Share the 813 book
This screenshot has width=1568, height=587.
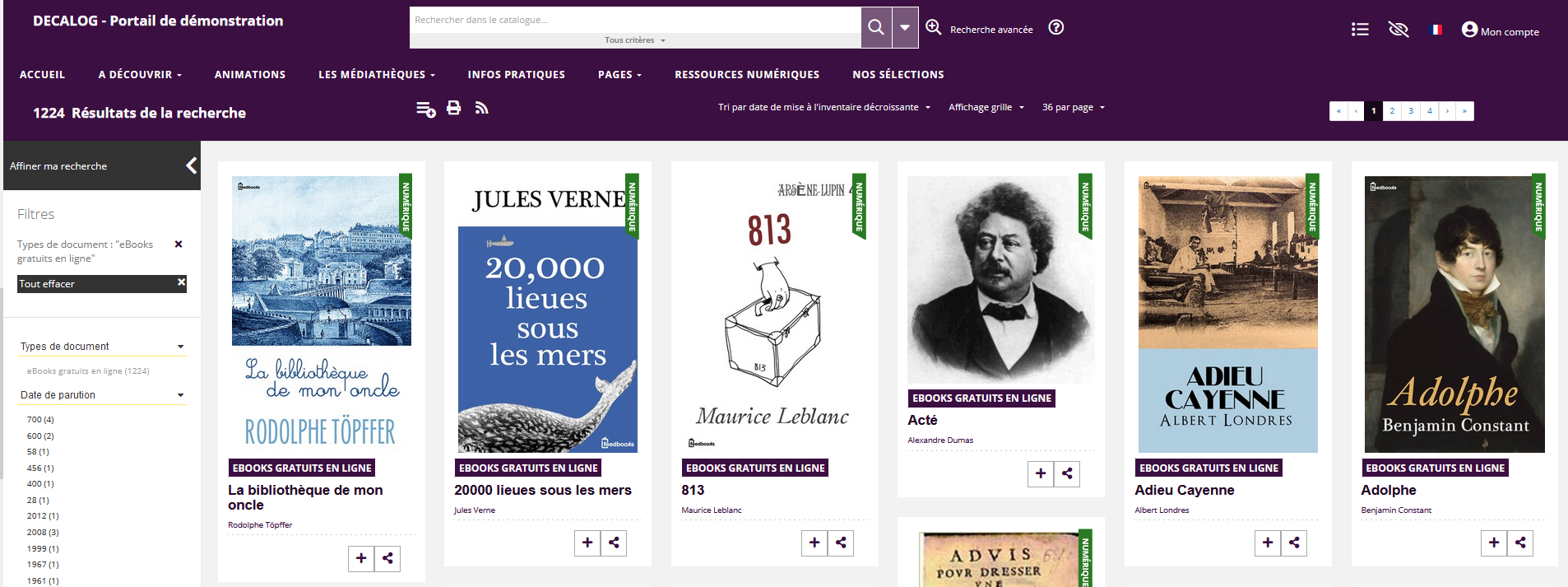(841, 543)
